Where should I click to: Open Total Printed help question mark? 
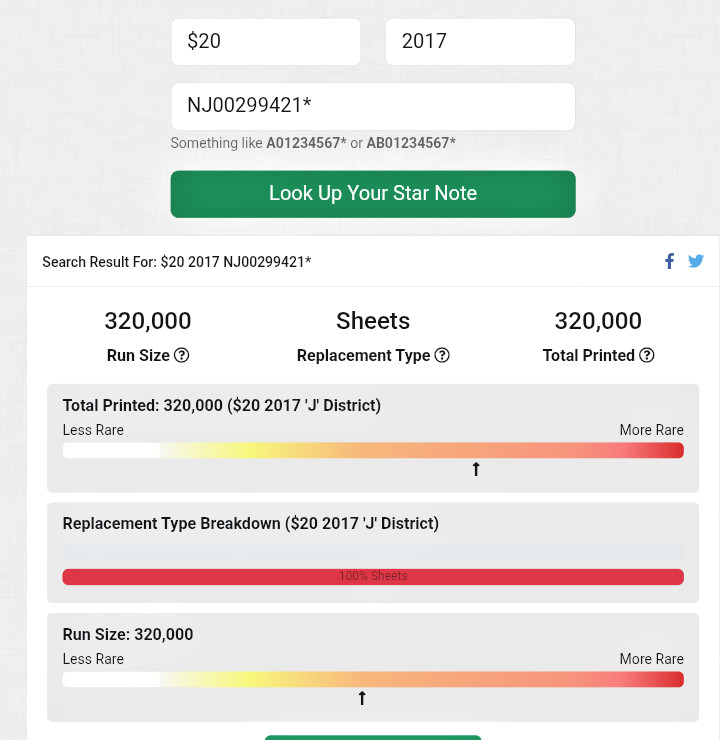[x=647, y=355]
